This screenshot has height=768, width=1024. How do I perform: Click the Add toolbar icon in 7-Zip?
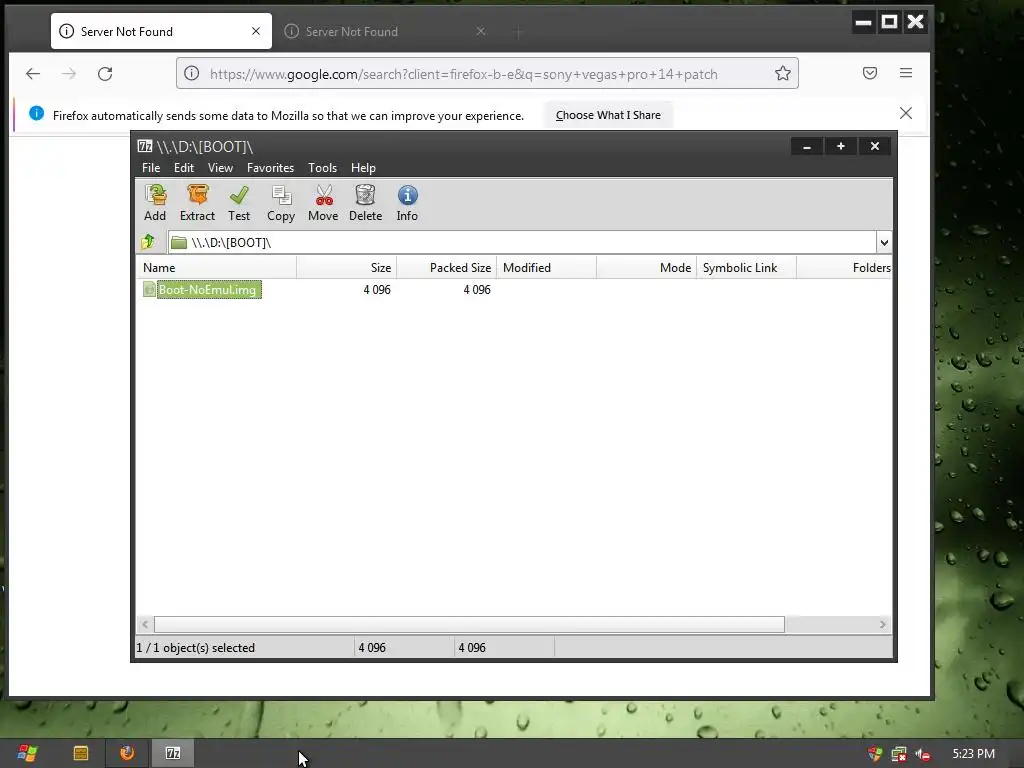(155, 203)
